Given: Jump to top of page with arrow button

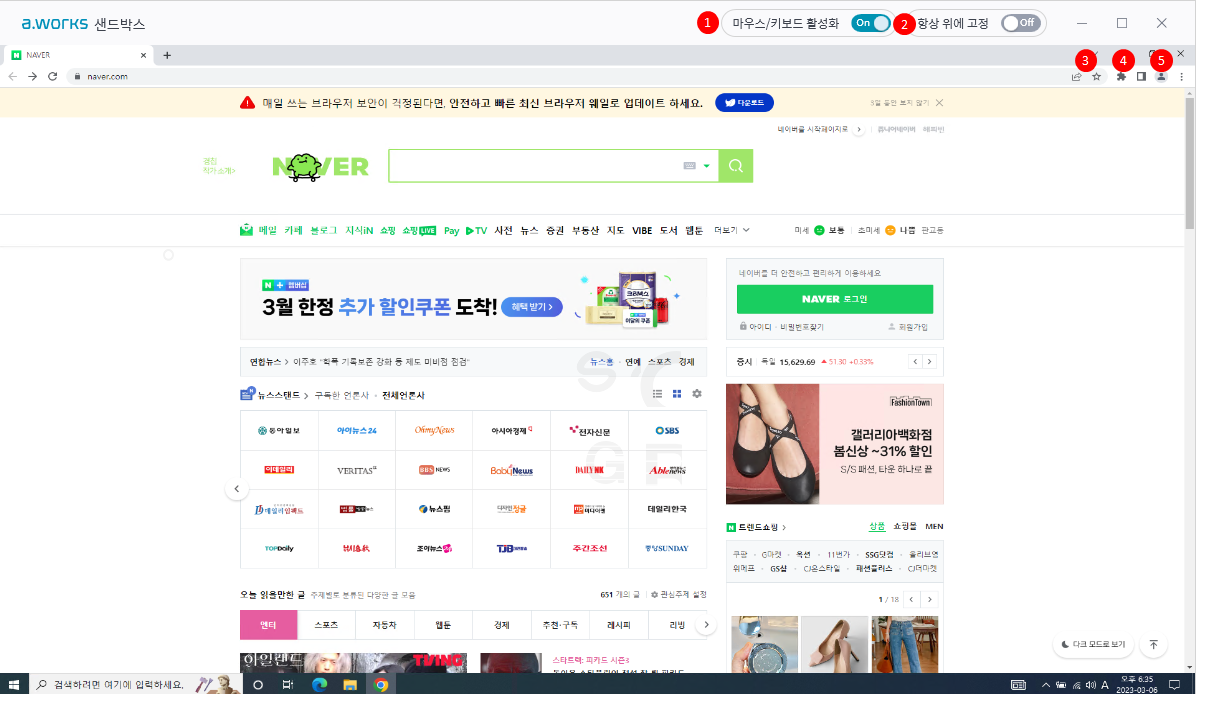Looking at the screenshot, I should coord(1153,645).
